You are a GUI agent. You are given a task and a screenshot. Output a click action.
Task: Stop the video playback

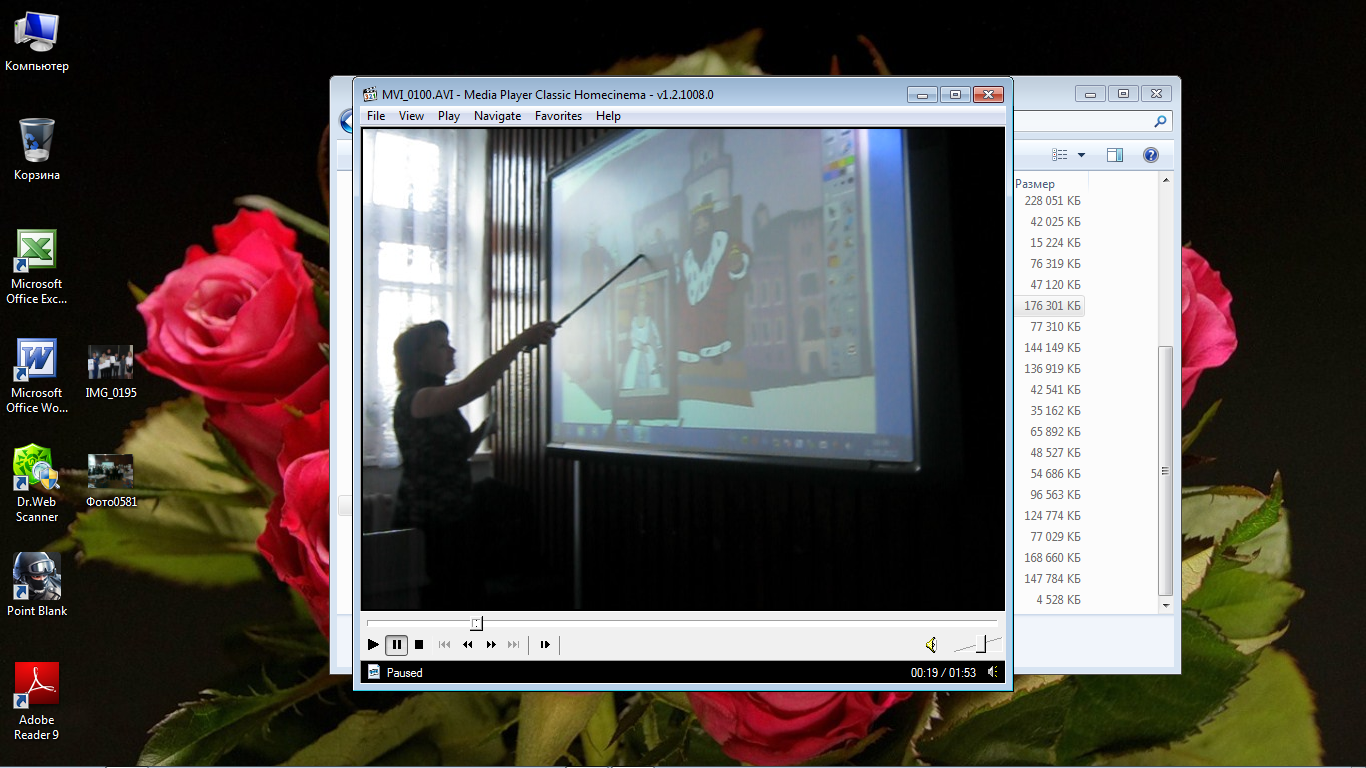[x=419, y=645]
